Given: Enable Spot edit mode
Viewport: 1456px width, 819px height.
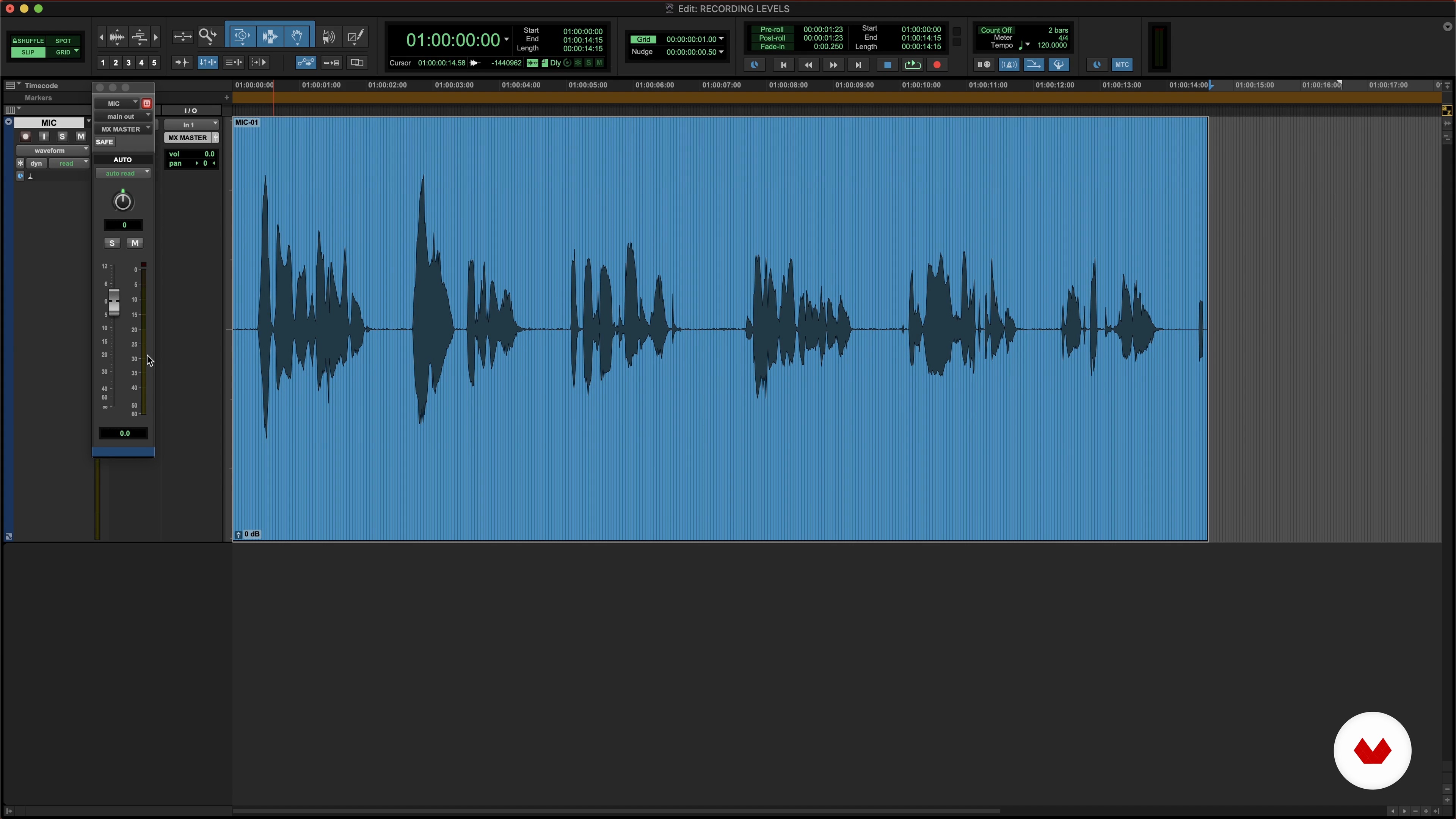Looking at the screenshot, I should (x=63, y=41).
